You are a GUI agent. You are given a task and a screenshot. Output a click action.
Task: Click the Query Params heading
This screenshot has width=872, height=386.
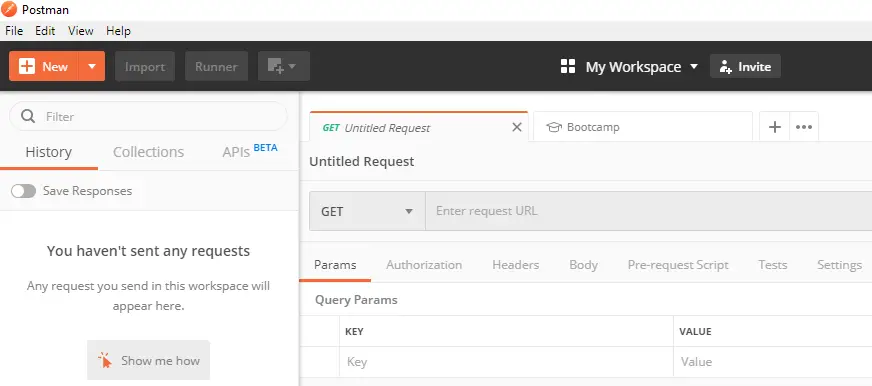pos(356,300)
